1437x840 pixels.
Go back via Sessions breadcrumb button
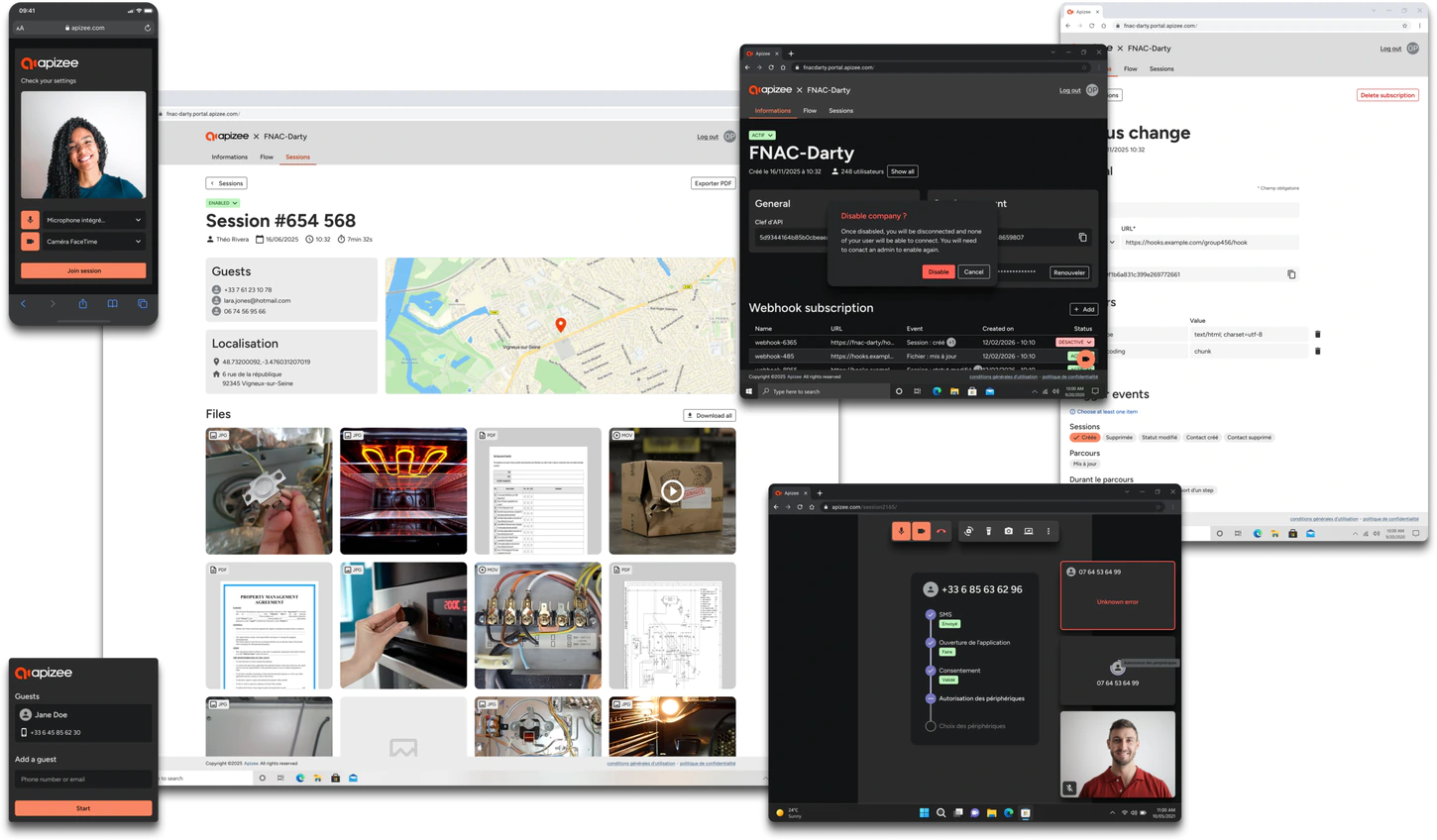point(227,183)
